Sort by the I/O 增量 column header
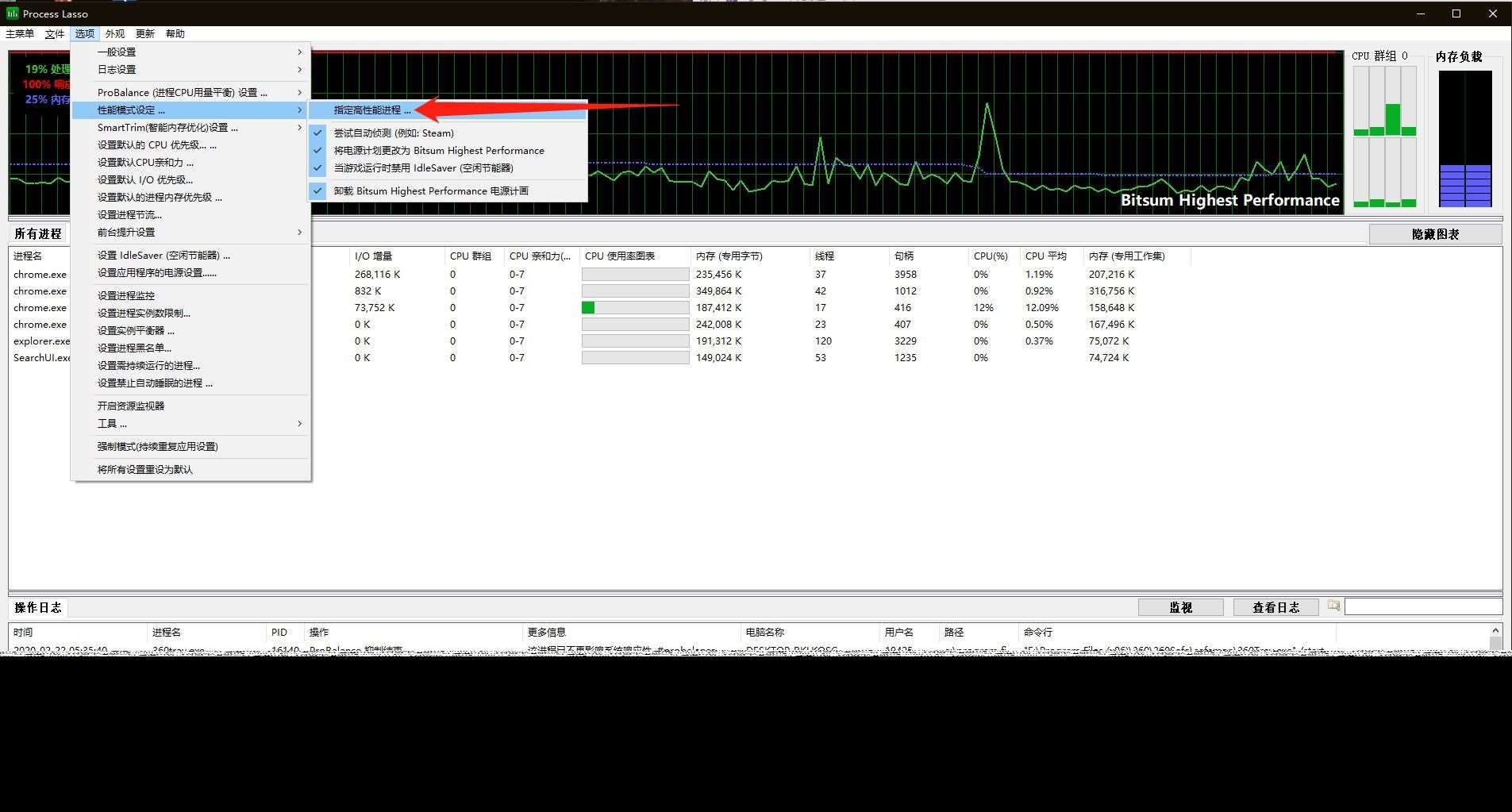The height and width of the screenshot is (812, 1512). [397, 256]
